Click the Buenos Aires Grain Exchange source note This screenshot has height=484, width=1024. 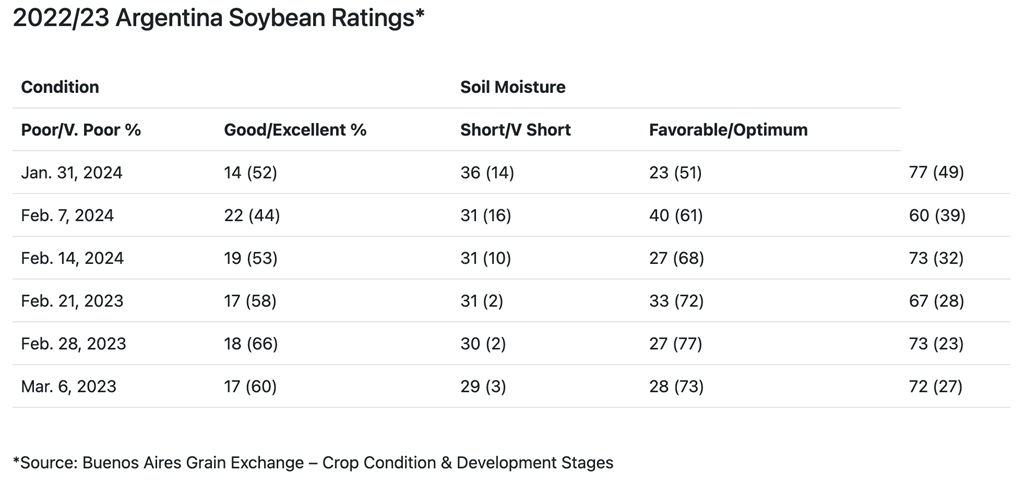[x=313, y=462]
